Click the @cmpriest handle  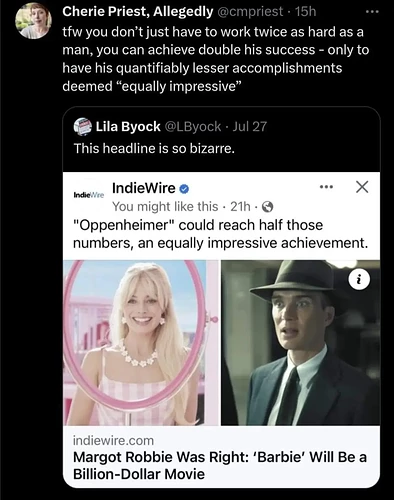point(250,12)
